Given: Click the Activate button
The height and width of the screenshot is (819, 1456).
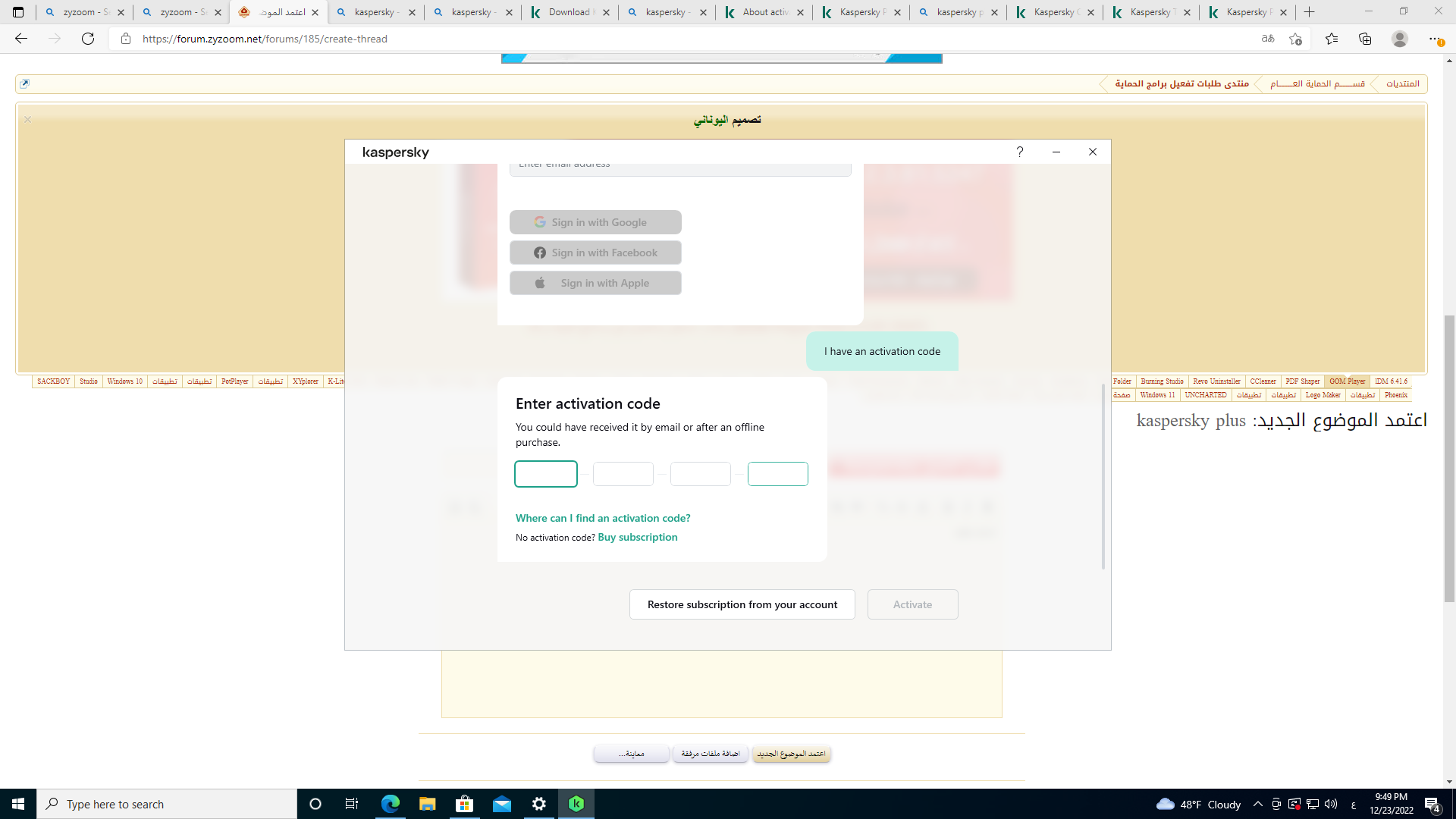Looking at the screenshot, I should pyautogui.click(x=913, y=604).
